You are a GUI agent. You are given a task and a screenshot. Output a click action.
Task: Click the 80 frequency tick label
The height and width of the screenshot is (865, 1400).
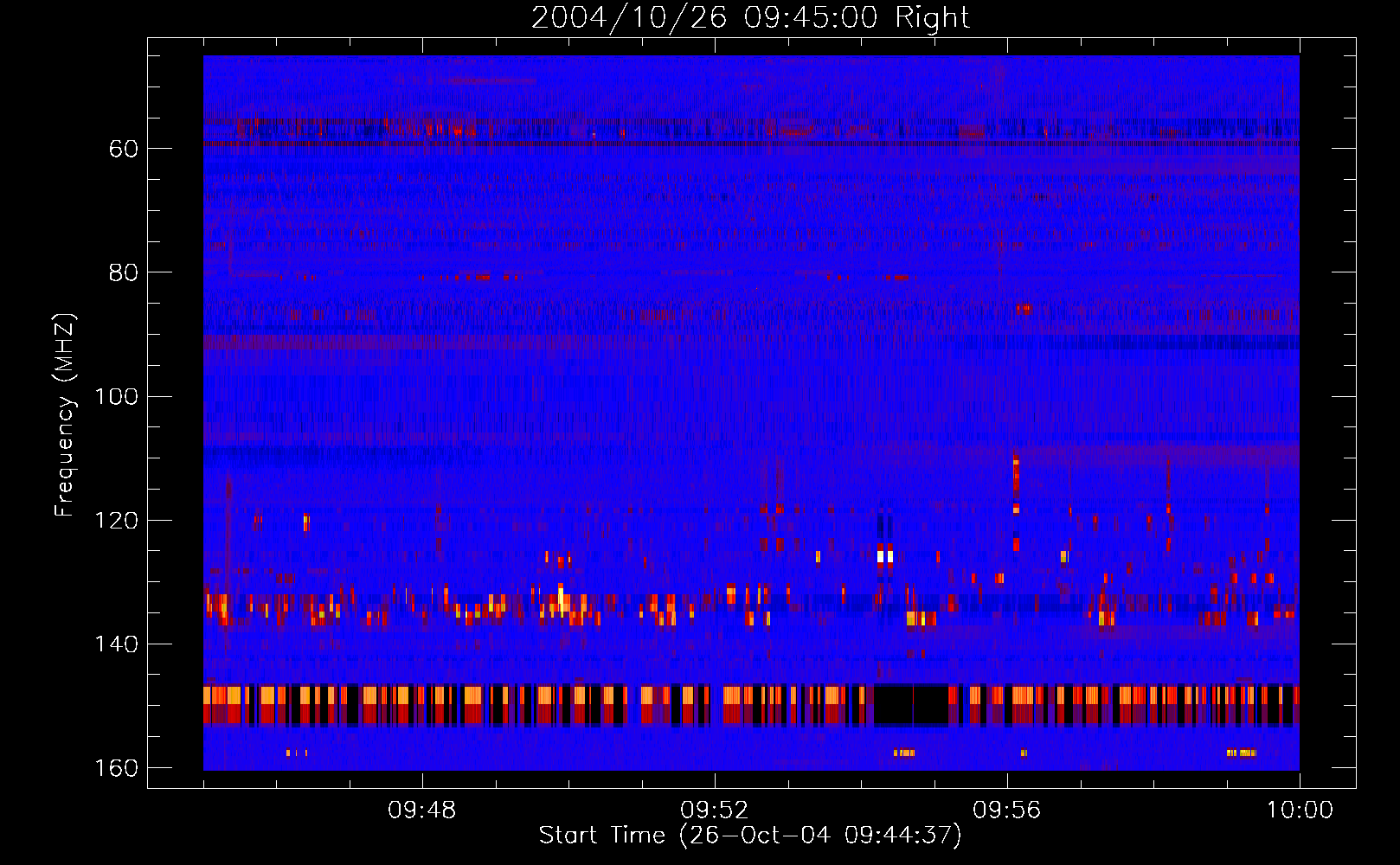tap(124, 272)
